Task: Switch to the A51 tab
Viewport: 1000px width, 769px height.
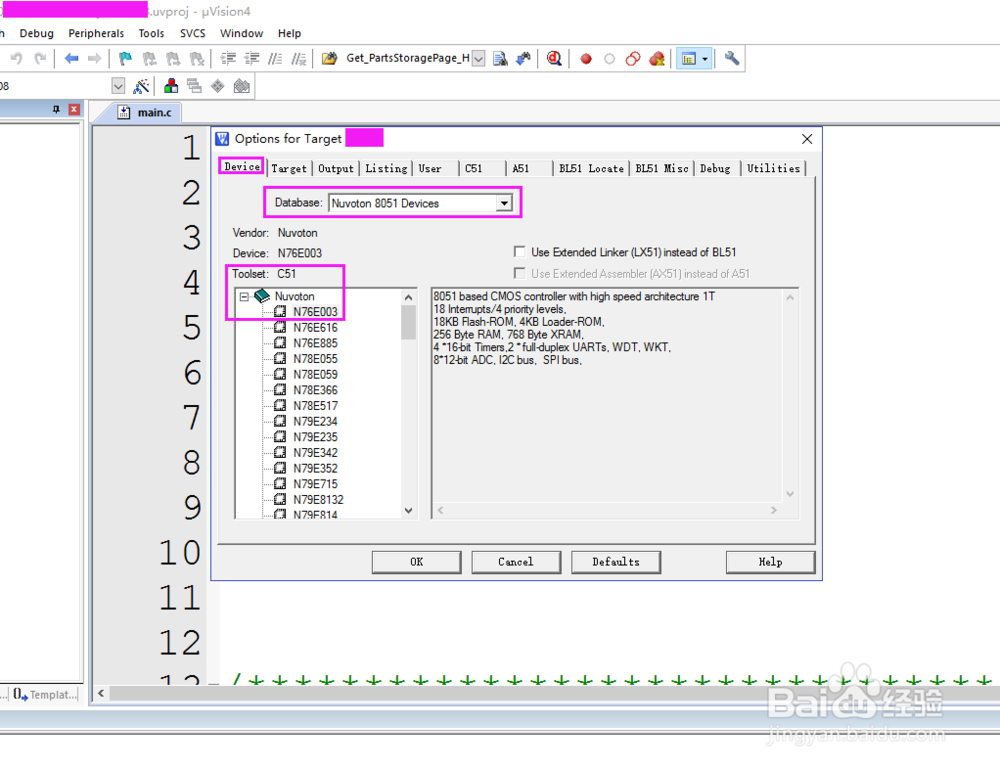Action: point(521,168)
